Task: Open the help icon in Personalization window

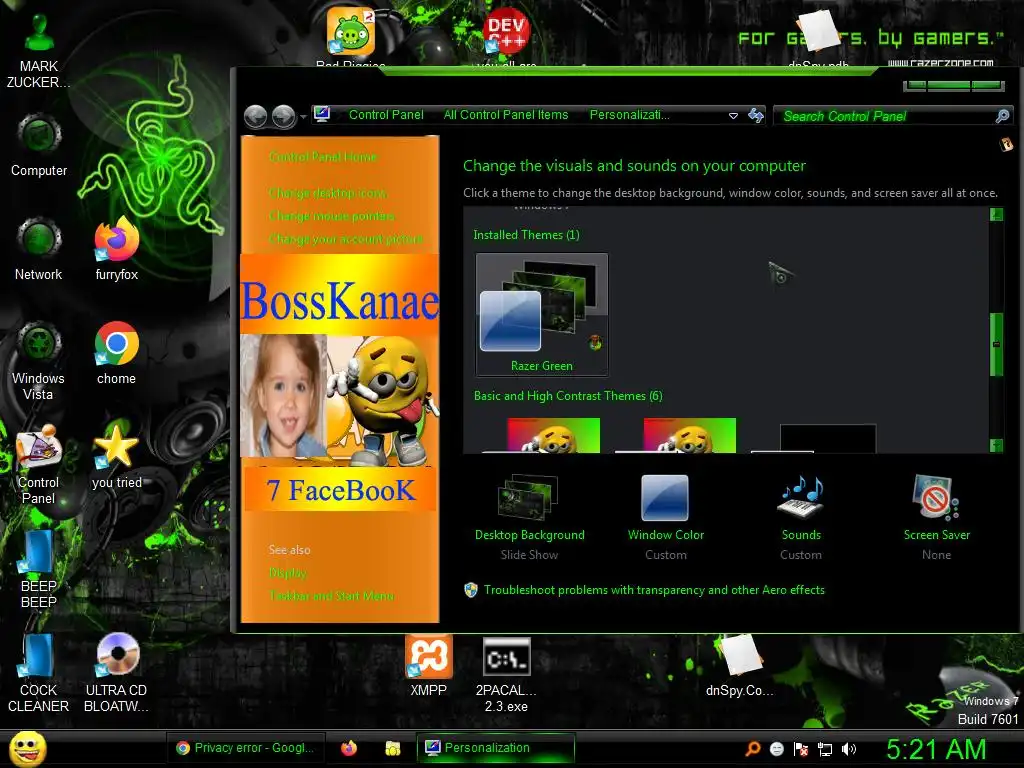Action: (x=1006, y=144)
